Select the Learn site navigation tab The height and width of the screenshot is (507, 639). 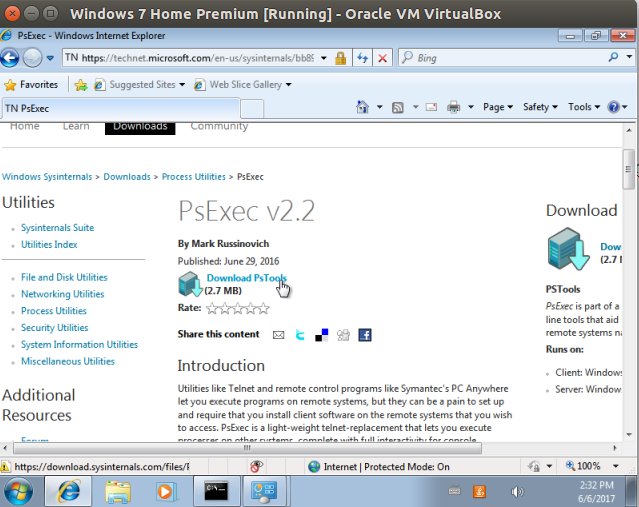[76, 126]
